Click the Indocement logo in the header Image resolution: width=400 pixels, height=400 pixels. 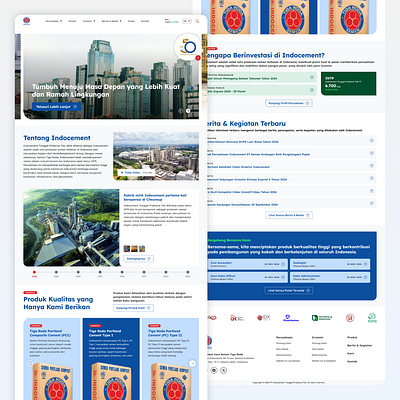coord(26,21)
